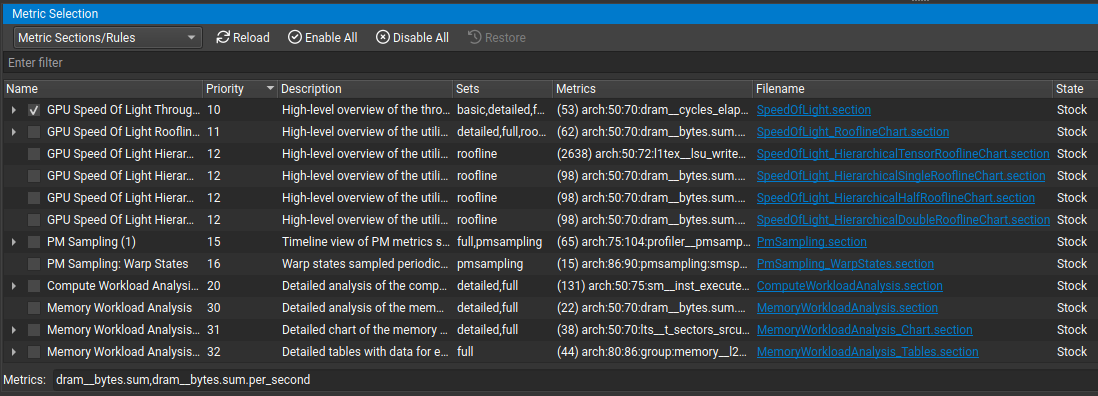The height and width of the screenshot is (396, 1098).
Task: Expand the GPU Speed Of Light Roofline row
Action: coord(13,132)
